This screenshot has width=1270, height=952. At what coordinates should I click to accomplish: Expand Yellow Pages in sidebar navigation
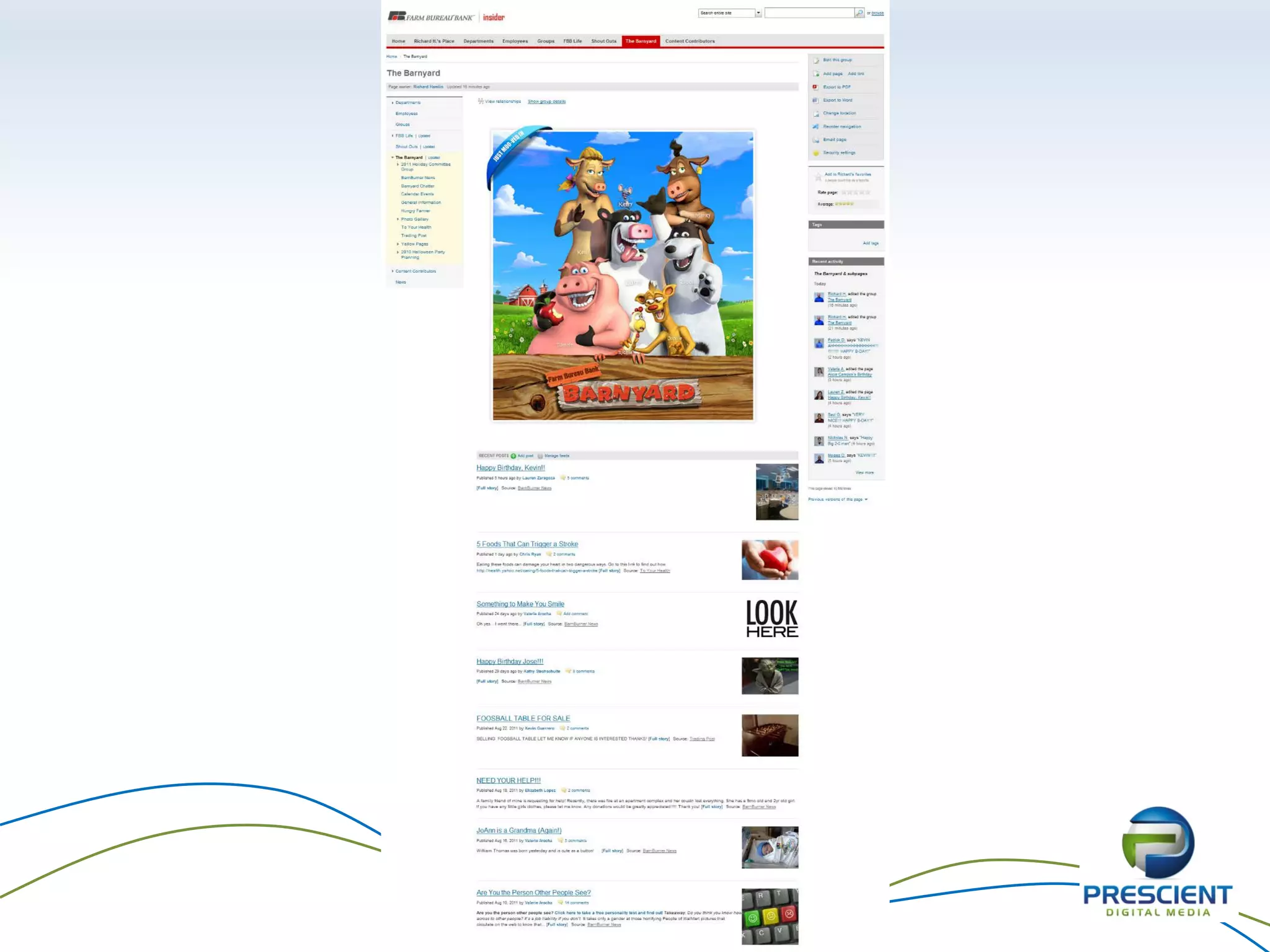point(398,244)
